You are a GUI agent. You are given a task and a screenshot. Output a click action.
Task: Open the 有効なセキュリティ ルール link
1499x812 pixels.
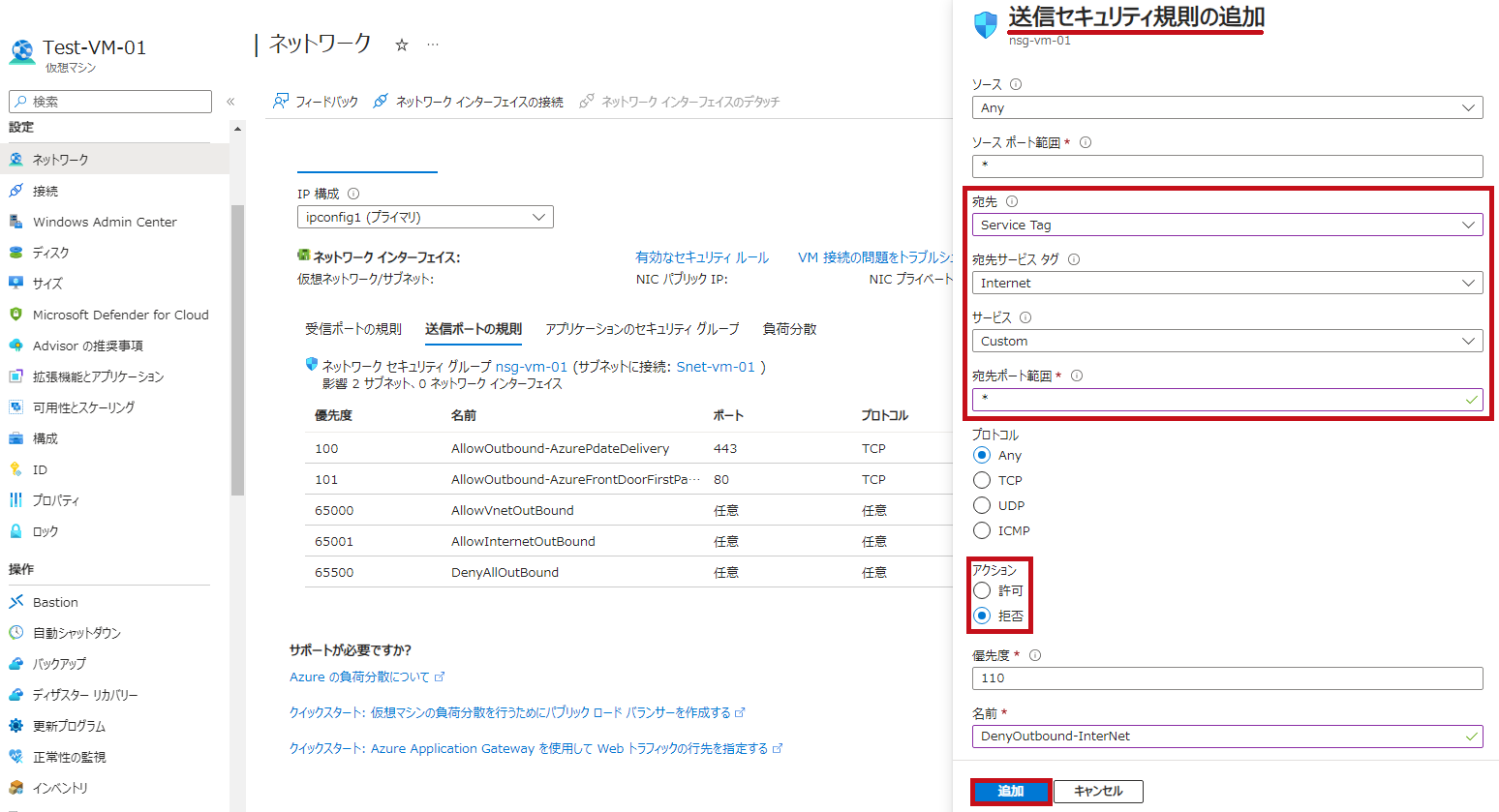click(702, 257)
